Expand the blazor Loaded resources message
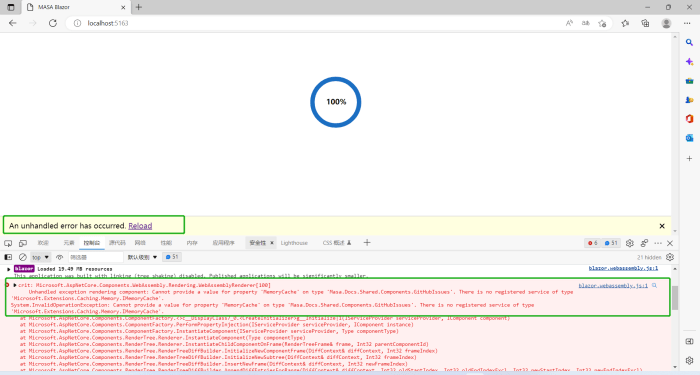This screenshot has width=700, height=375. (8, 269)
